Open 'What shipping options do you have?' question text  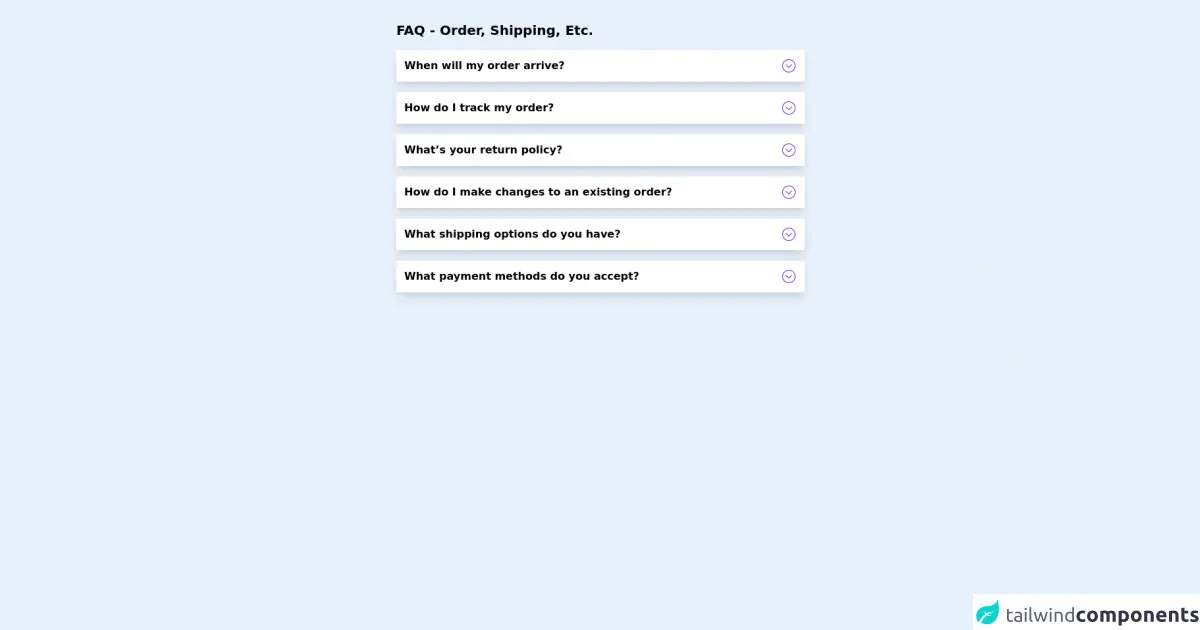[x=512, y=234]
